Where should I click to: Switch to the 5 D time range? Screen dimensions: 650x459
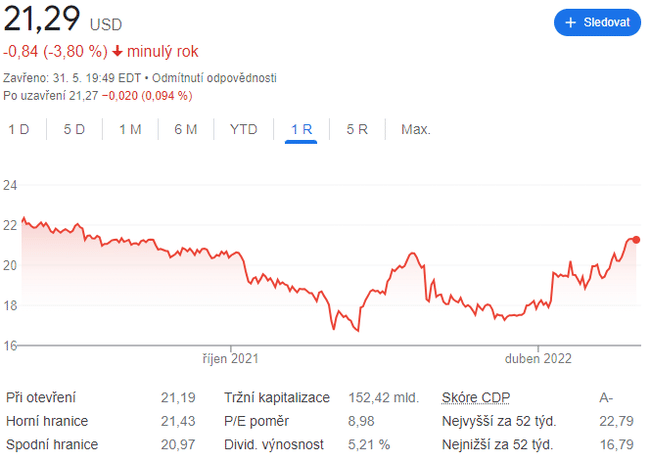point(74,129)
